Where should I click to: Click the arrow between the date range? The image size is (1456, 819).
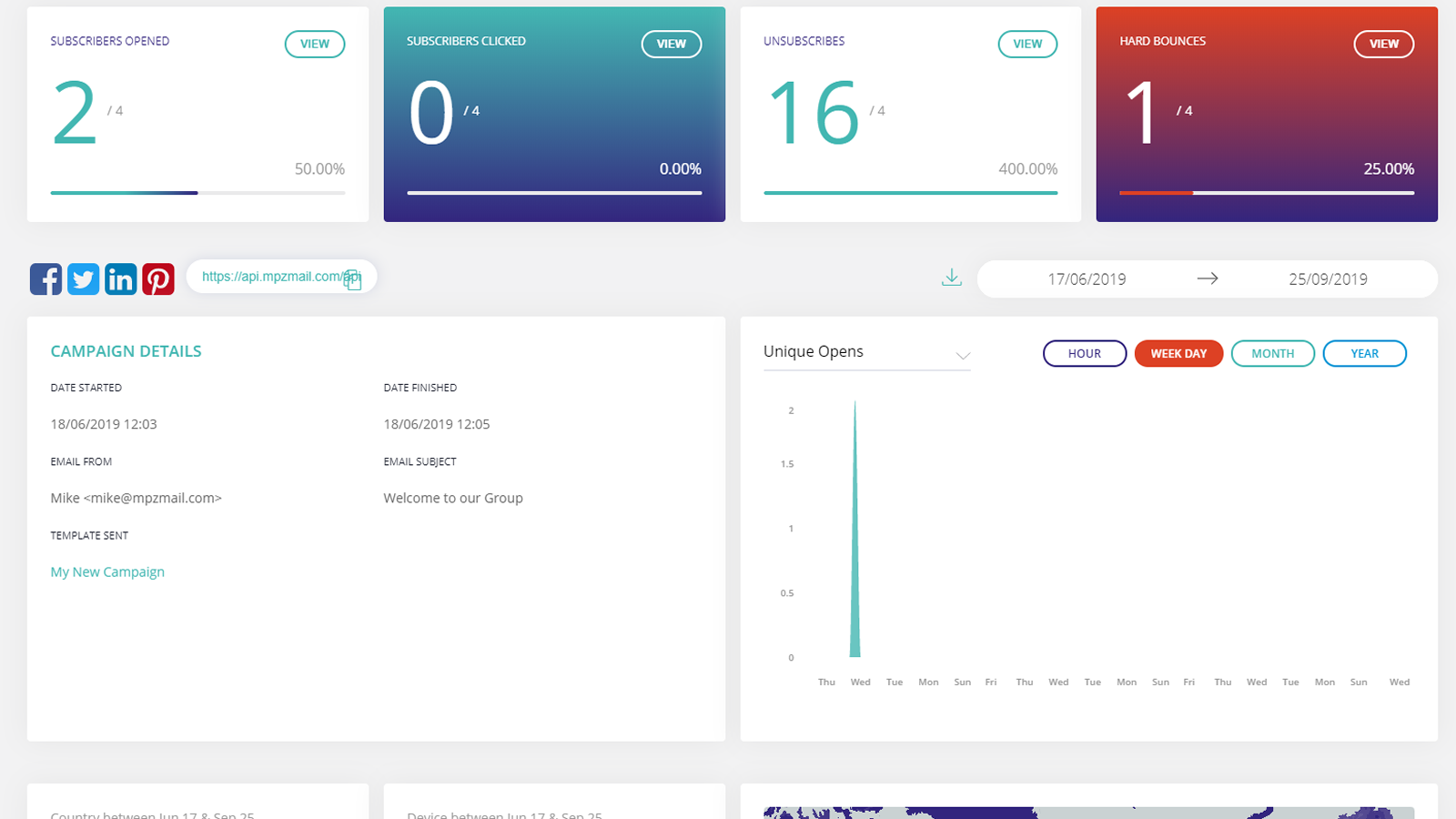[1208, 278]
